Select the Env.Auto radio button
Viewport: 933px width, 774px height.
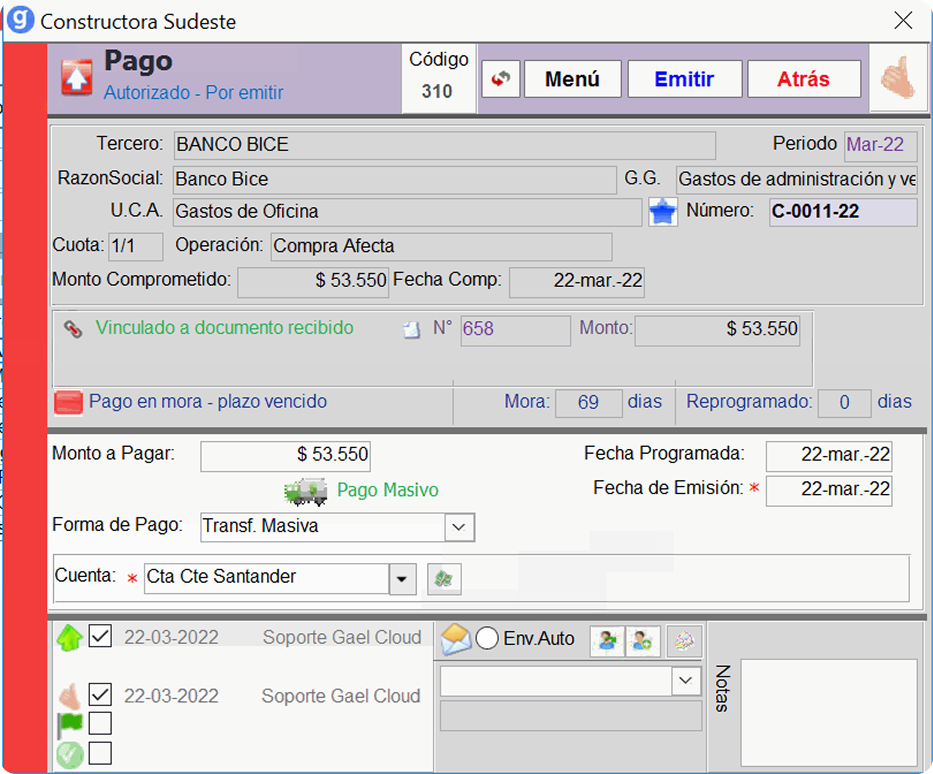(x=487, y=638)
